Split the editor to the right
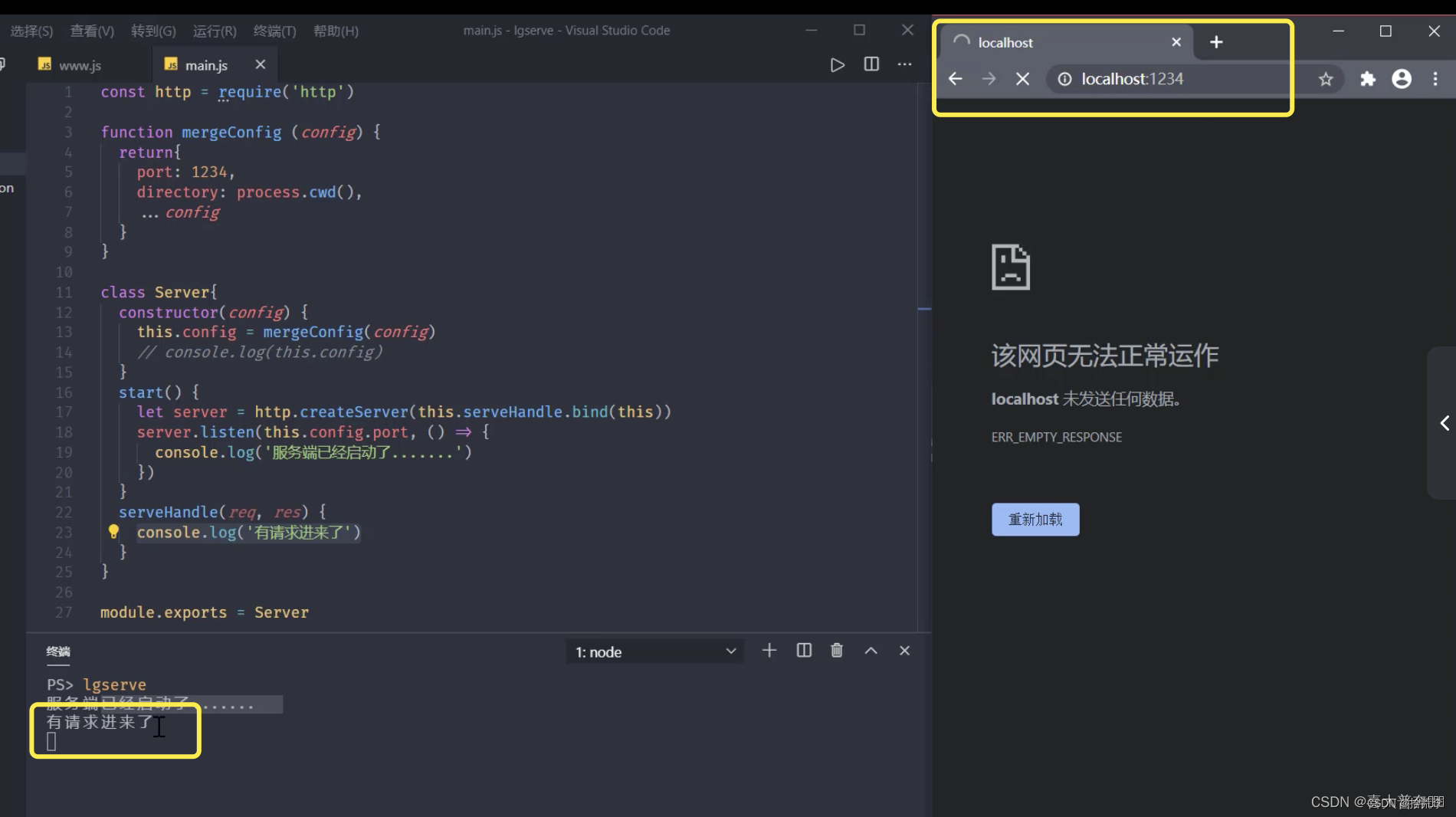 click(871, 64)
